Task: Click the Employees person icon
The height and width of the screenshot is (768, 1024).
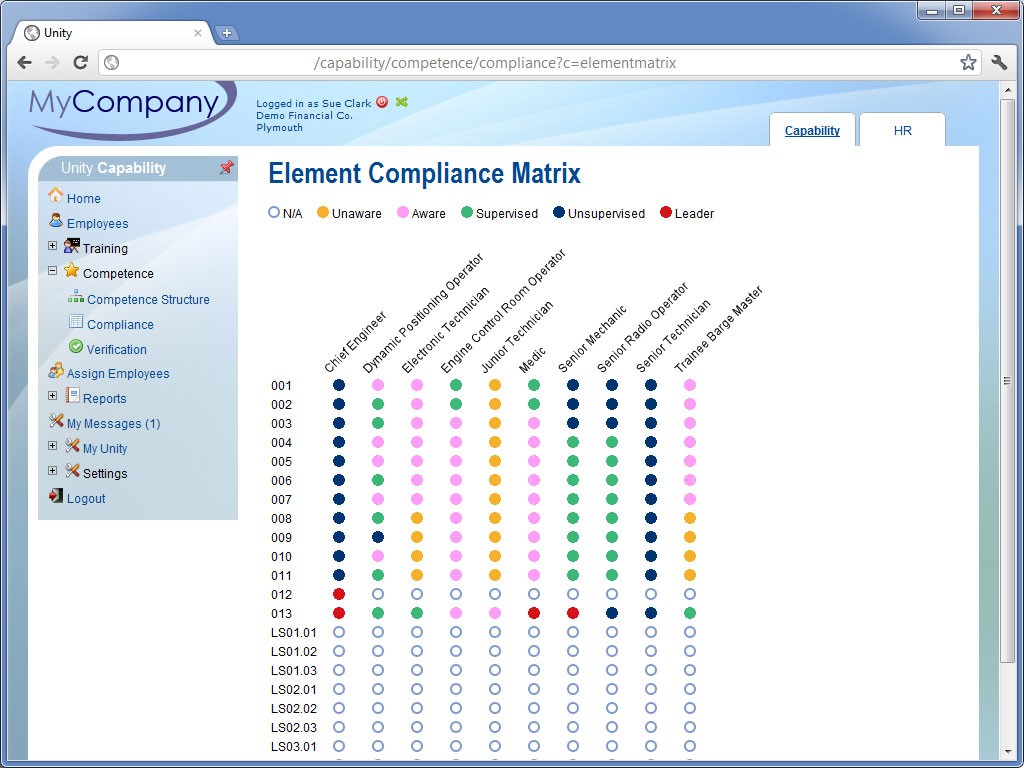Action: pyautogui.click(x=56, y=221)
